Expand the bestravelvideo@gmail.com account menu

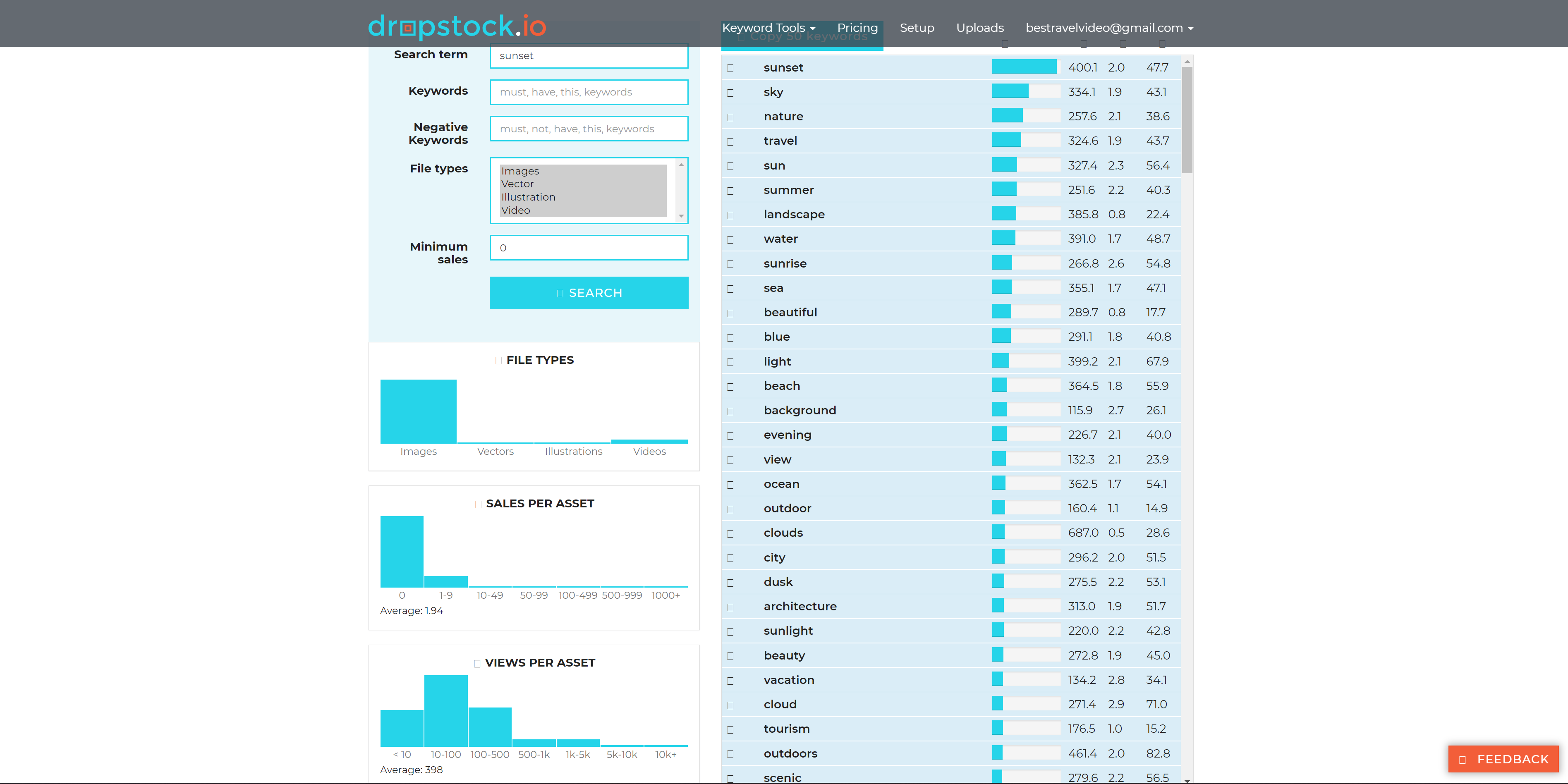(1108, 28)
